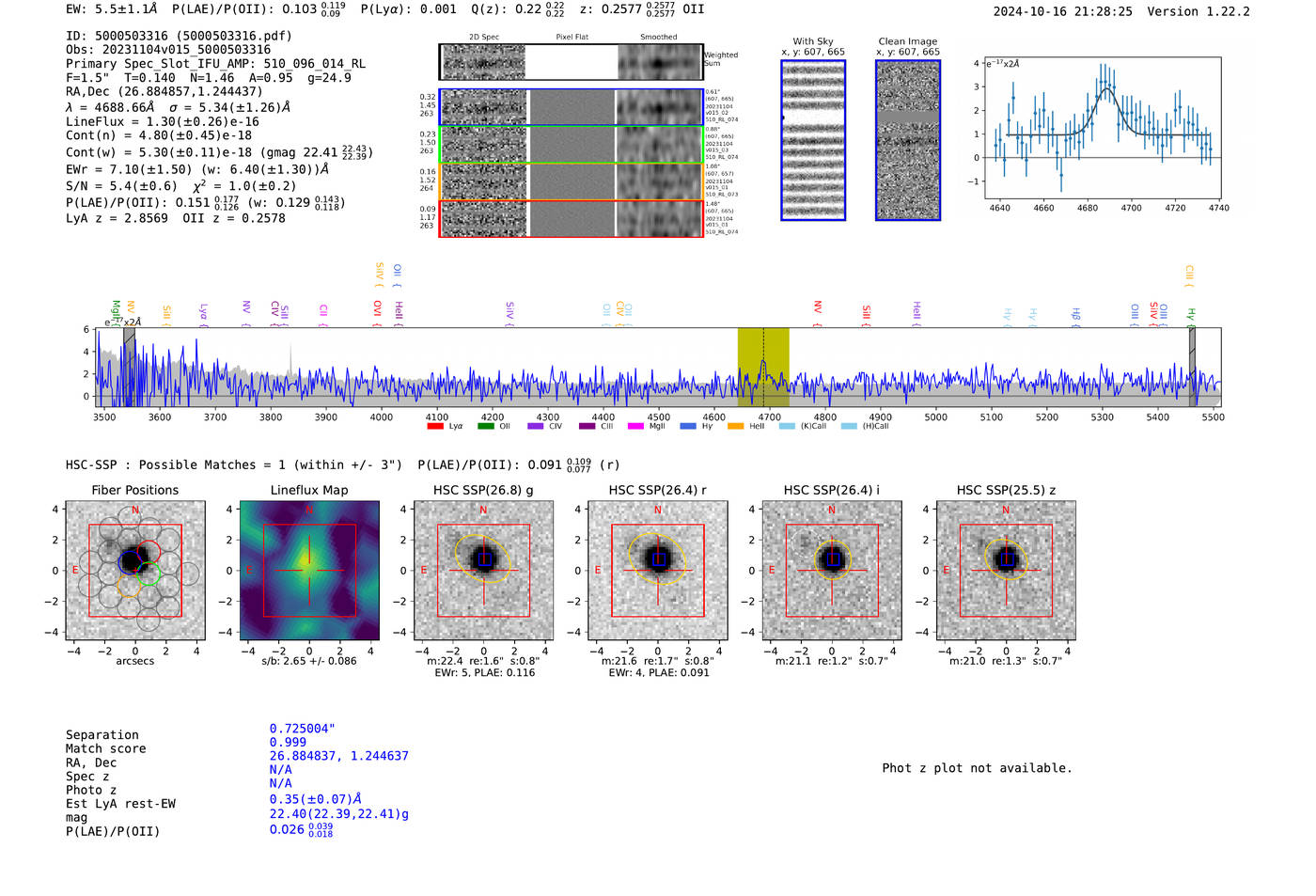Click the Match score value 0.999
Viewport: 1316px width, 896px height.
[x=288, y=742]
